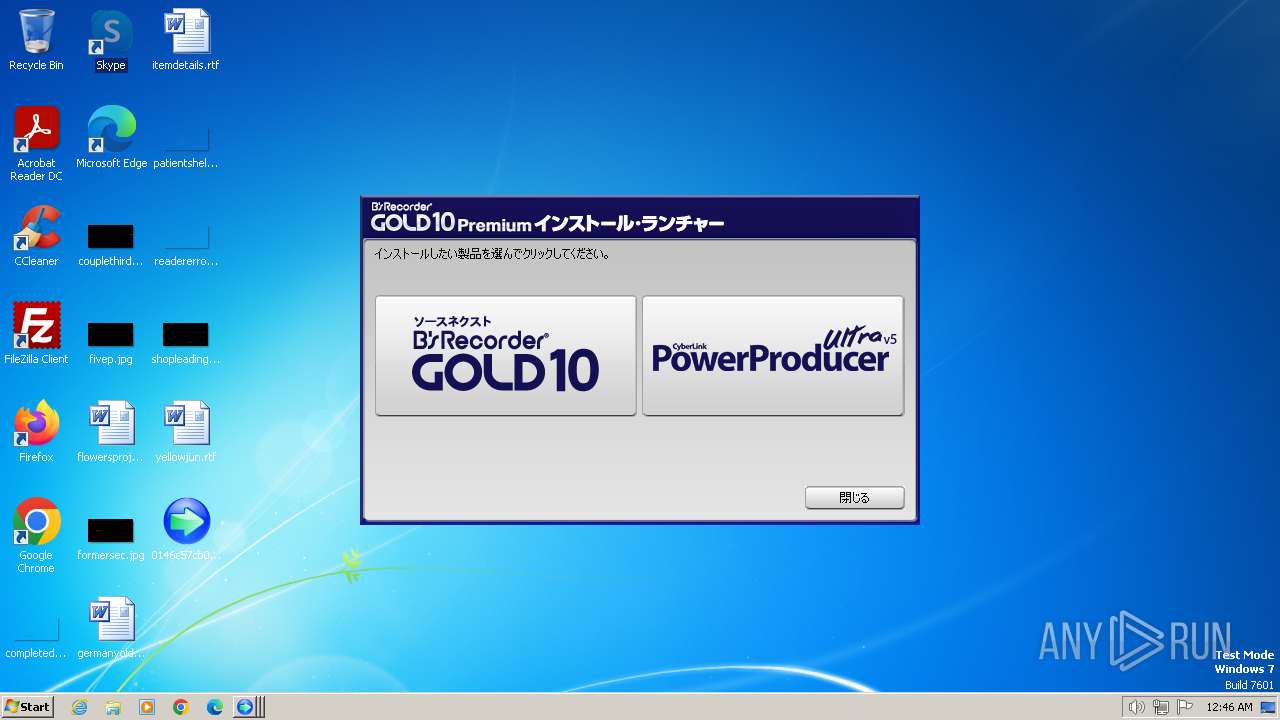1280x720 pixels.
Task: Launch Firefox desktop shortcut
Action: coord(36,431)
